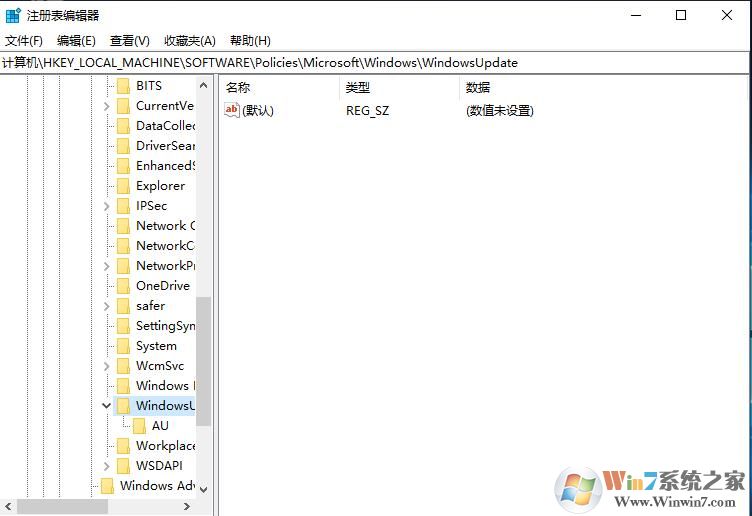The image size is (752, 516).
Task: Close the Registry Editor window
Action: coord(727,15)
